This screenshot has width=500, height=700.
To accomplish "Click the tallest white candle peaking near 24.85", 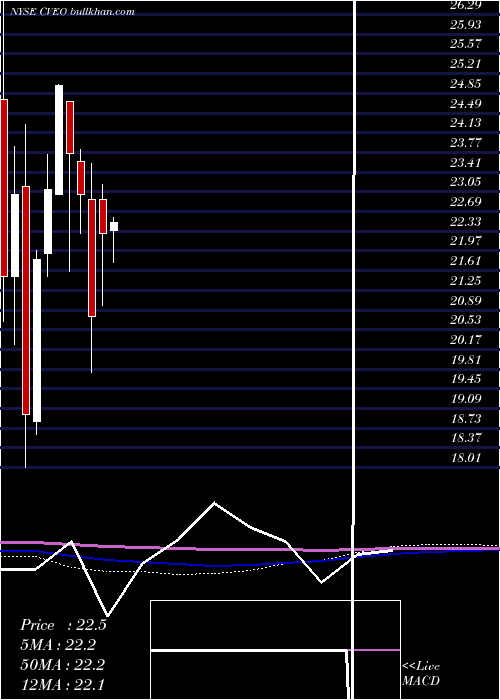I will click(x=59, y=140).
